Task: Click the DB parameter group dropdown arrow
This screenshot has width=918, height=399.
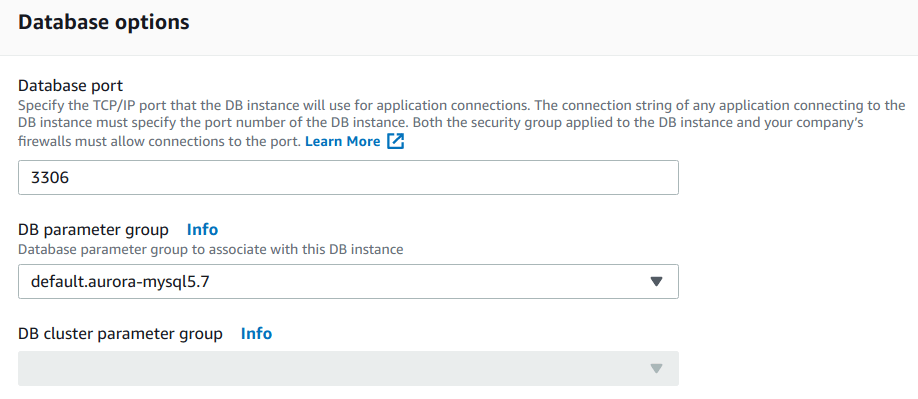Action: (x=656, y=281)
